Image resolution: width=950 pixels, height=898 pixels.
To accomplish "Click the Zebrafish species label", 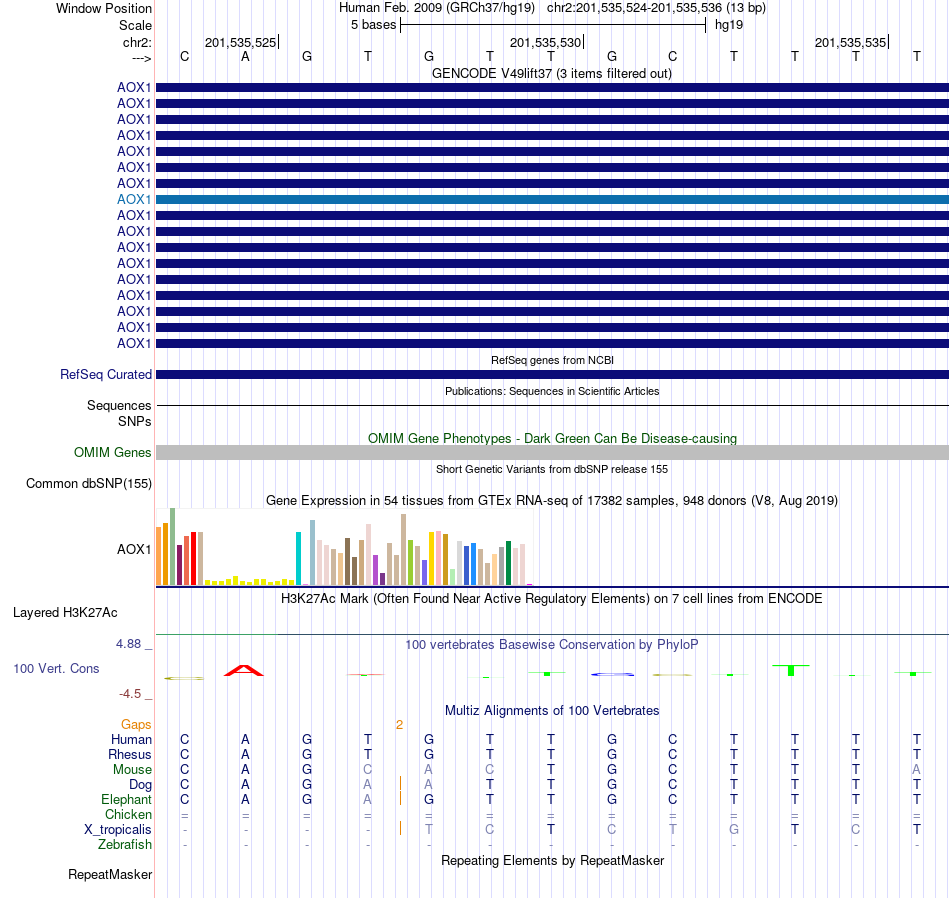I will click(125, 845).
